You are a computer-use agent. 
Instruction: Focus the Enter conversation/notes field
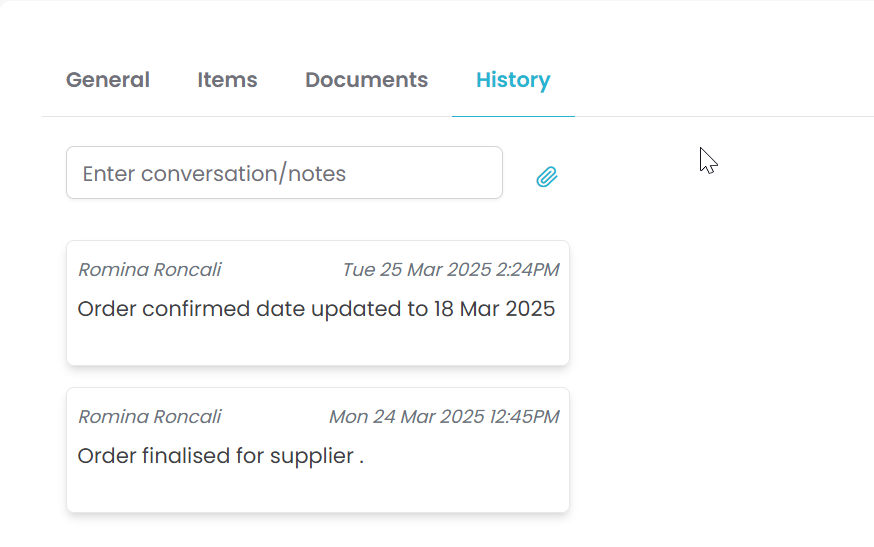[284, 173]
